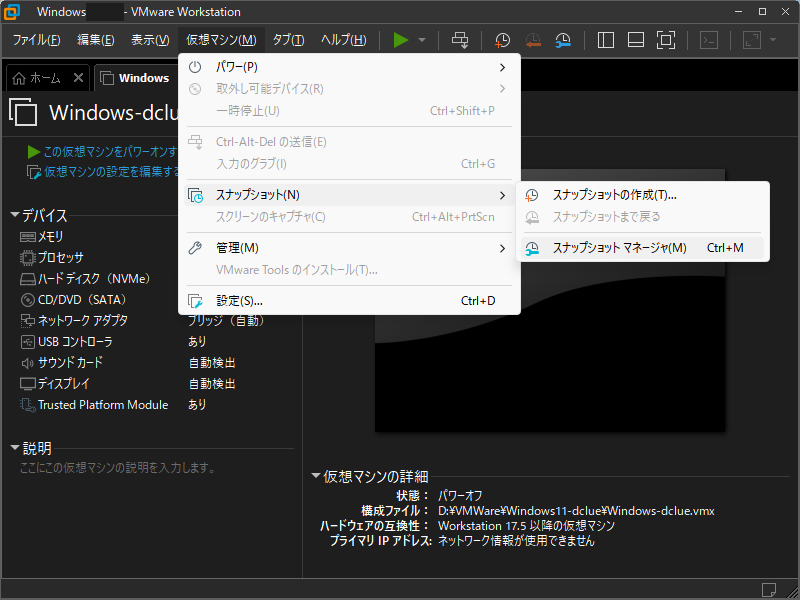Expand the 管理(M) submenu arrow
This screenshot has width=800, height=600.
(503, 248)
